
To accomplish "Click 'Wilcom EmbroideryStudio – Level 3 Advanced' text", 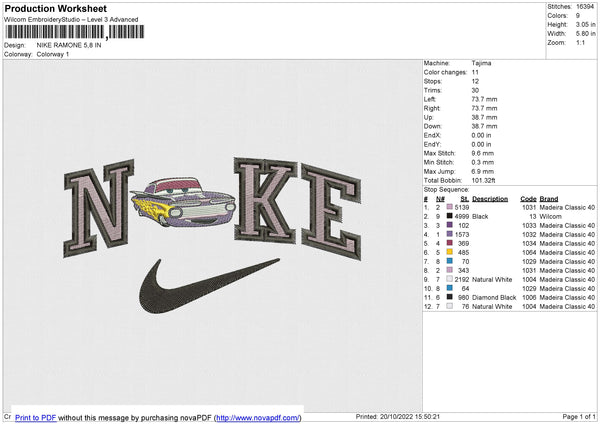I will tap(71, 20).
